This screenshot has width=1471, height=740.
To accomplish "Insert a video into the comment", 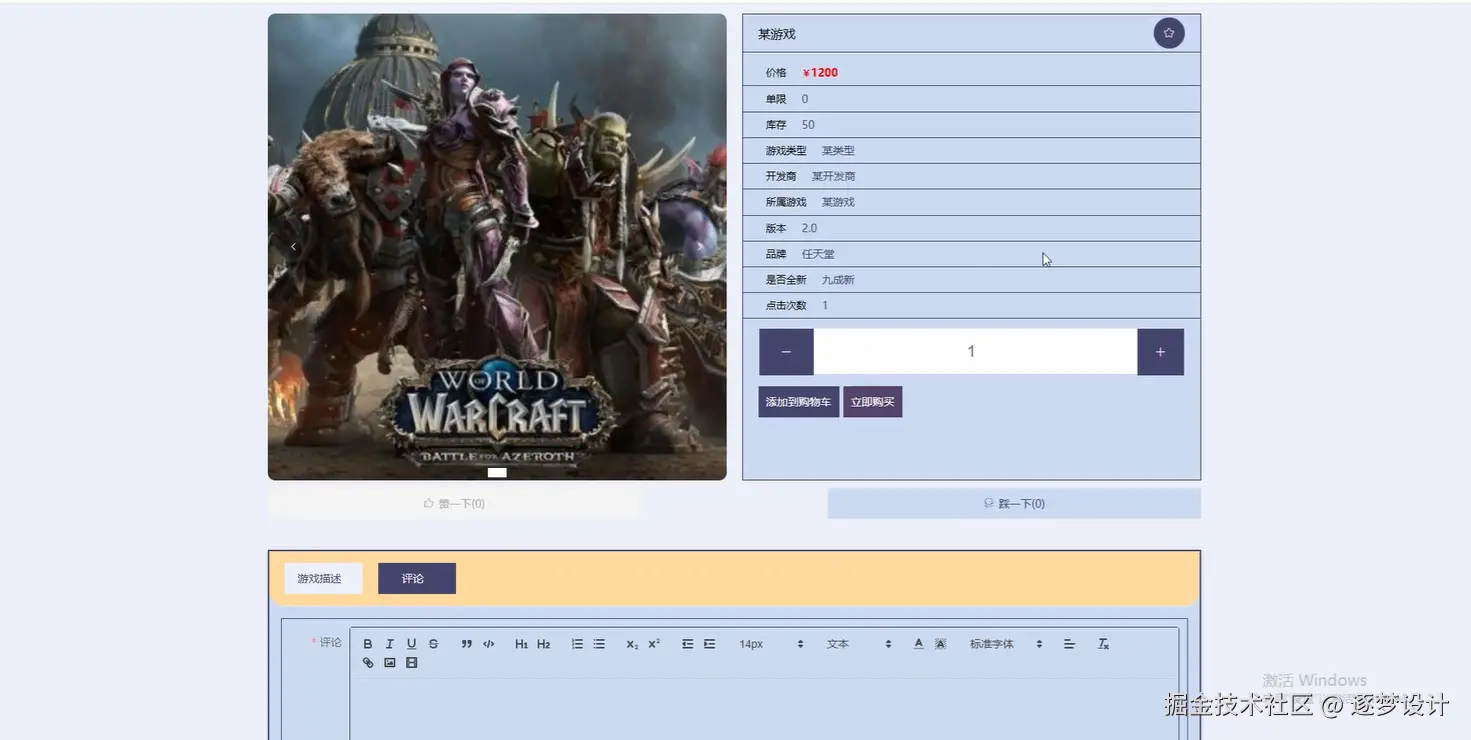I will 411,663.
